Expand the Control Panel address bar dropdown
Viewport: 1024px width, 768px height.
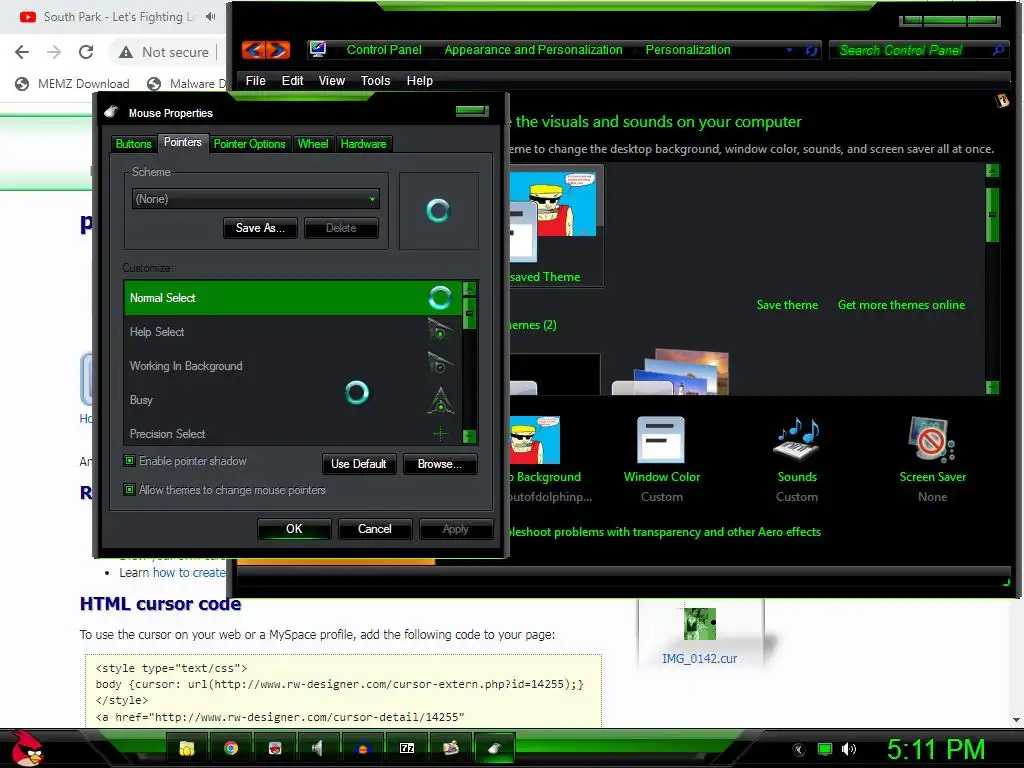click(x=789, y=50)
